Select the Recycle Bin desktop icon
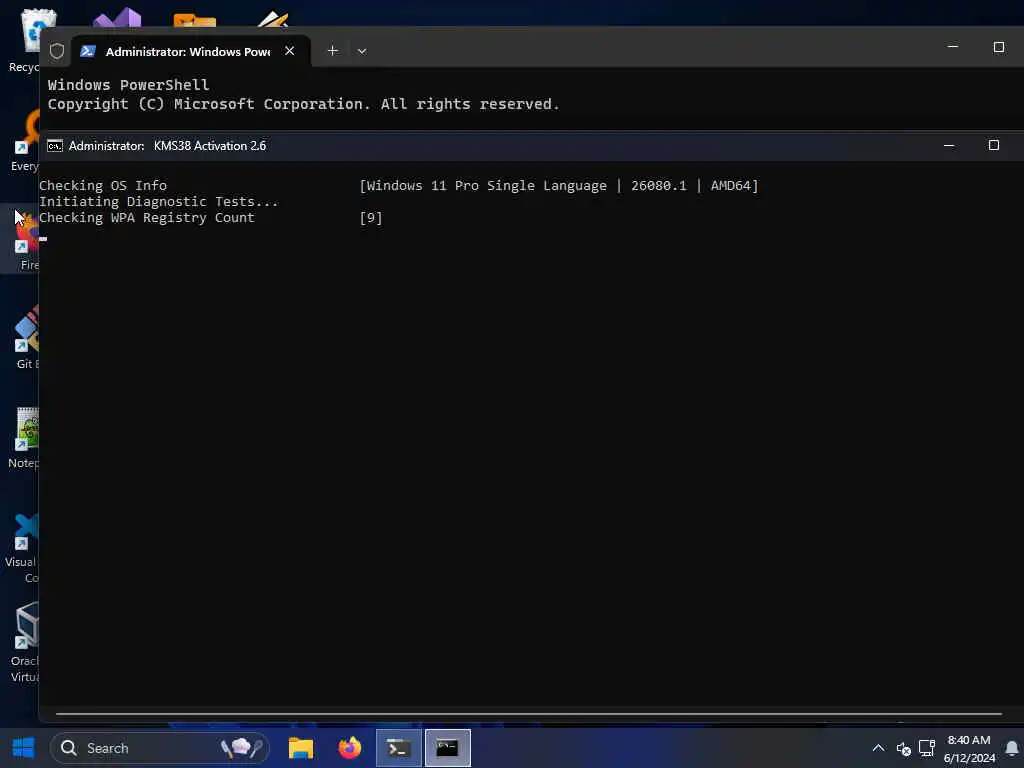This screenshot has width=1024, height=768. (x=24, y=39)
